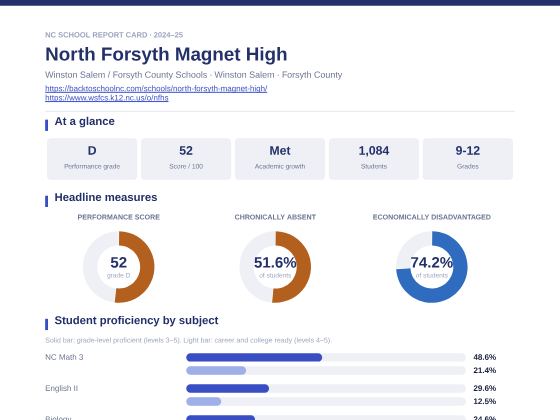Click the NC Math 3 light career-ready bar
560x420 pixels.
point(216,370)
